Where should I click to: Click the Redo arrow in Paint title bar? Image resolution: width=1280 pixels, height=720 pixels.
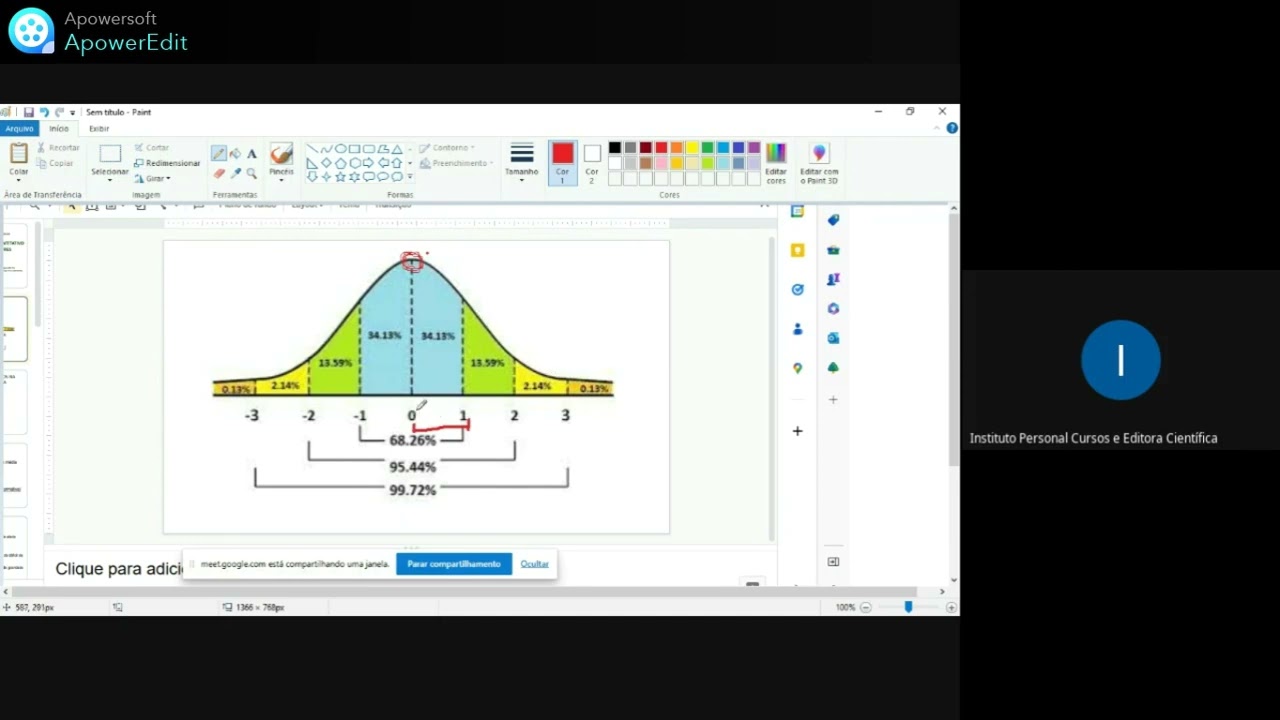(59, 112)
